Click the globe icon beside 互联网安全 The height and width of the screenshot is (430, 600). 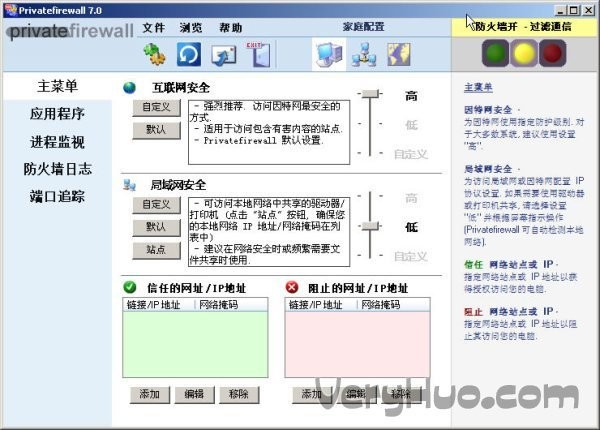pos(129,88)
